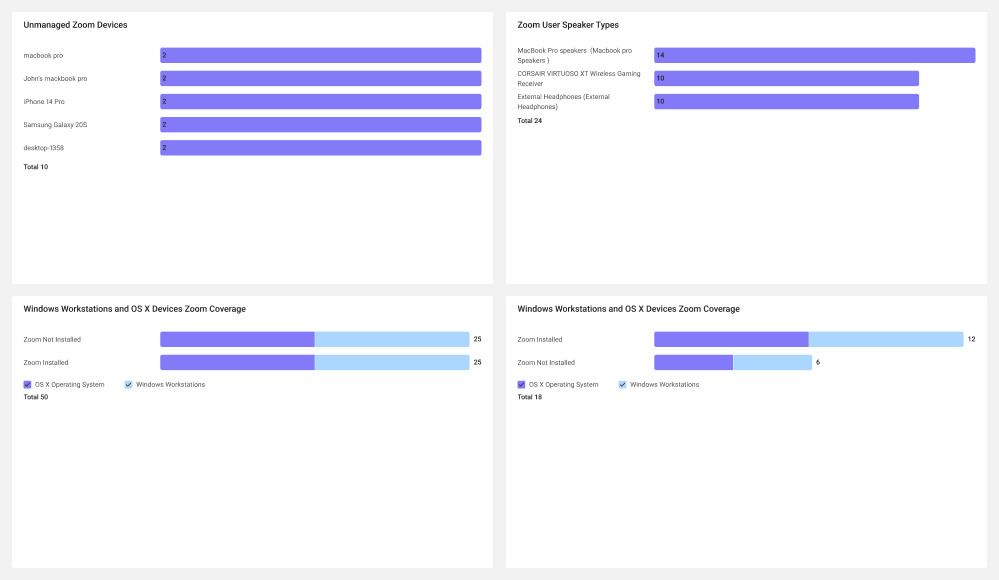999x580 pixels.
Task: Click the 'CORSAIR VIRTUOSO XT Wireless Gaming Receiver' label
Action: click(579, 78)
